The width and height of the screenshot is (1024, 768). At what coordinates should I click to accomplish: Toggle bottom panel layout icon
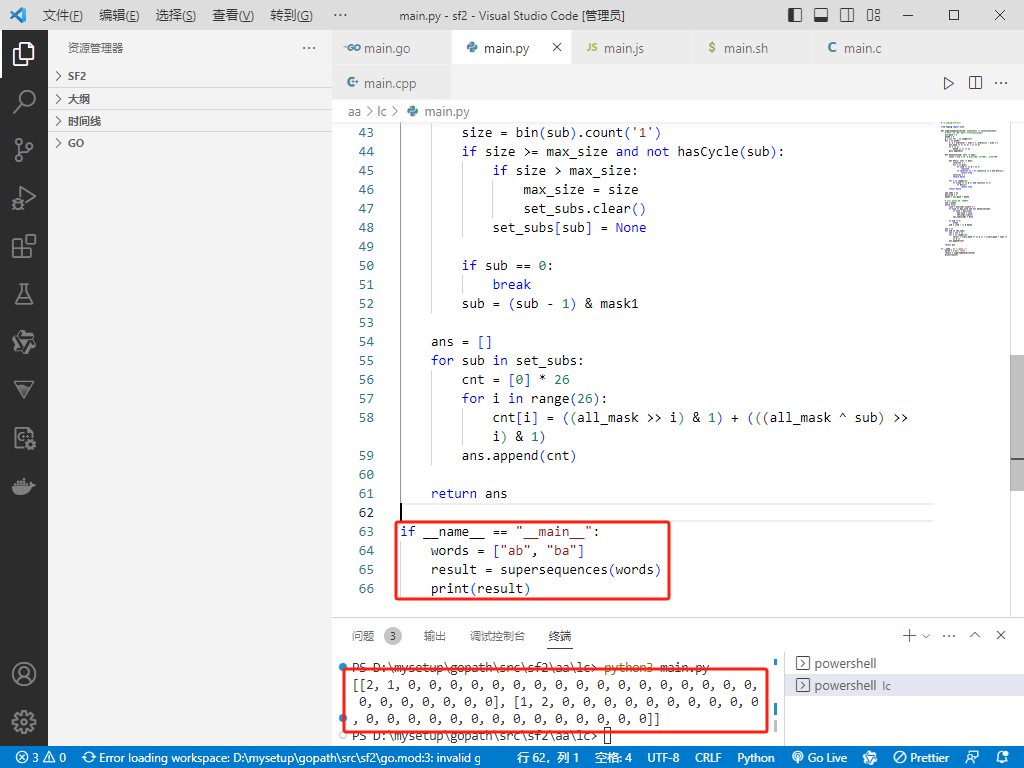[821, 15]
